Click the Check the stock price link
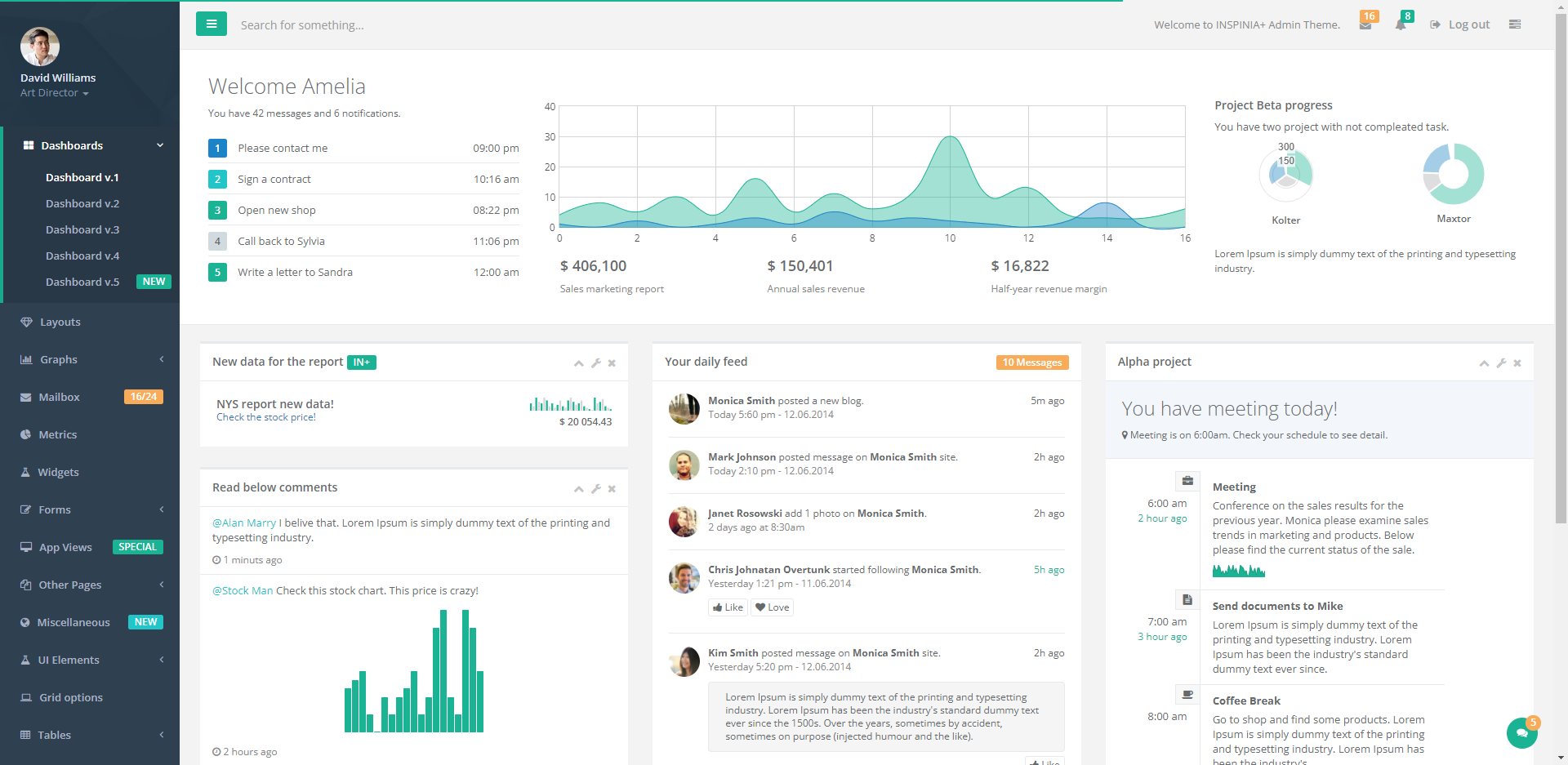The width and height of the screenshot is (1568, 765). tap(265, 417)
